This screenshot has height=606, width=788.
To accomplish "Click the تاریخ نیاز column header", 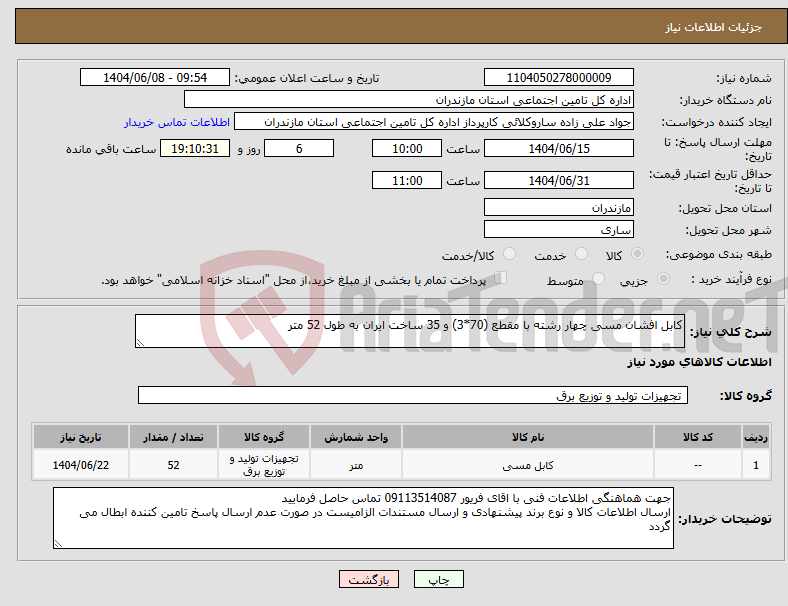I will pos(80,437).
